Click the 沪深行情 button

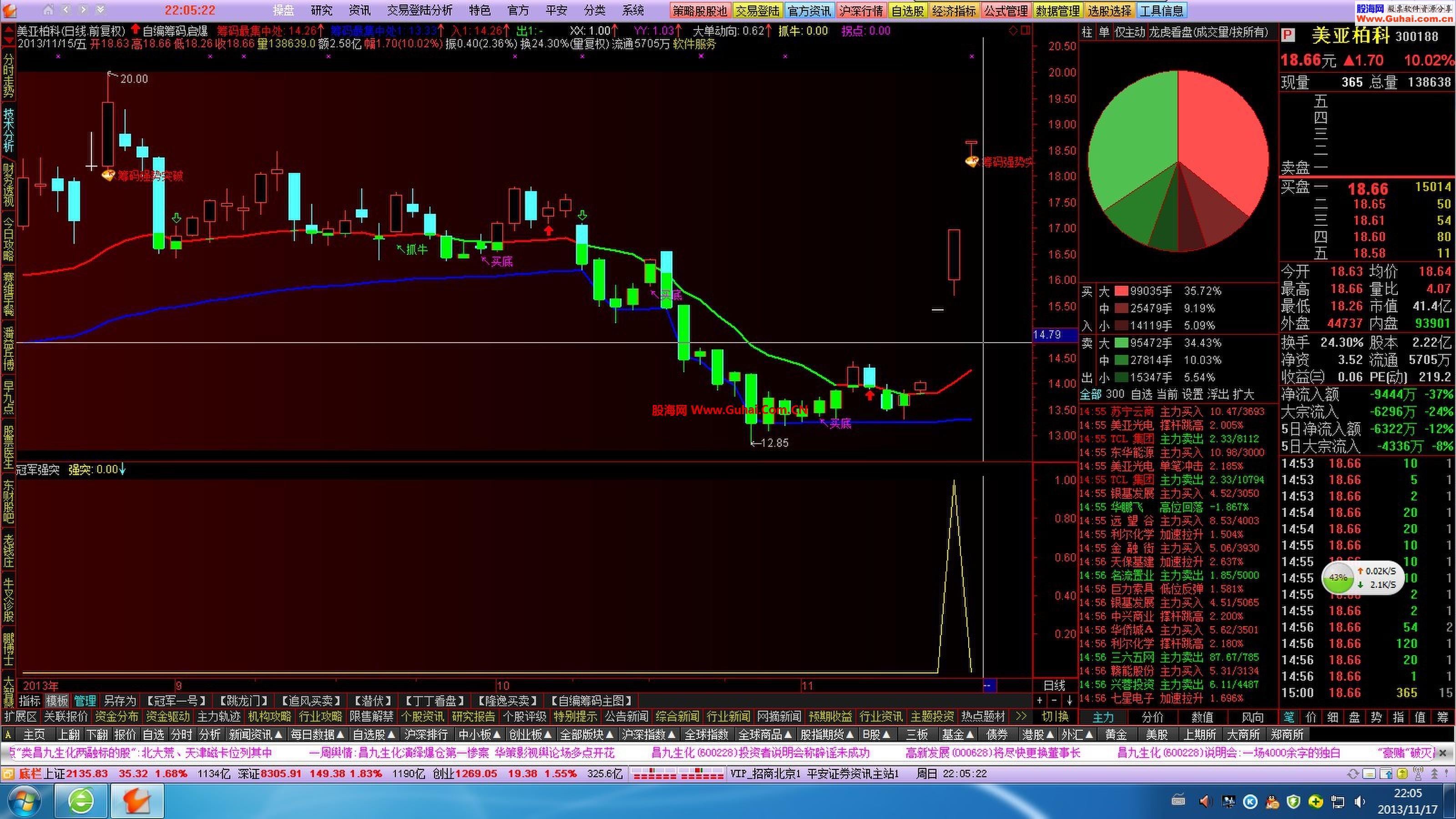[861, 11]
